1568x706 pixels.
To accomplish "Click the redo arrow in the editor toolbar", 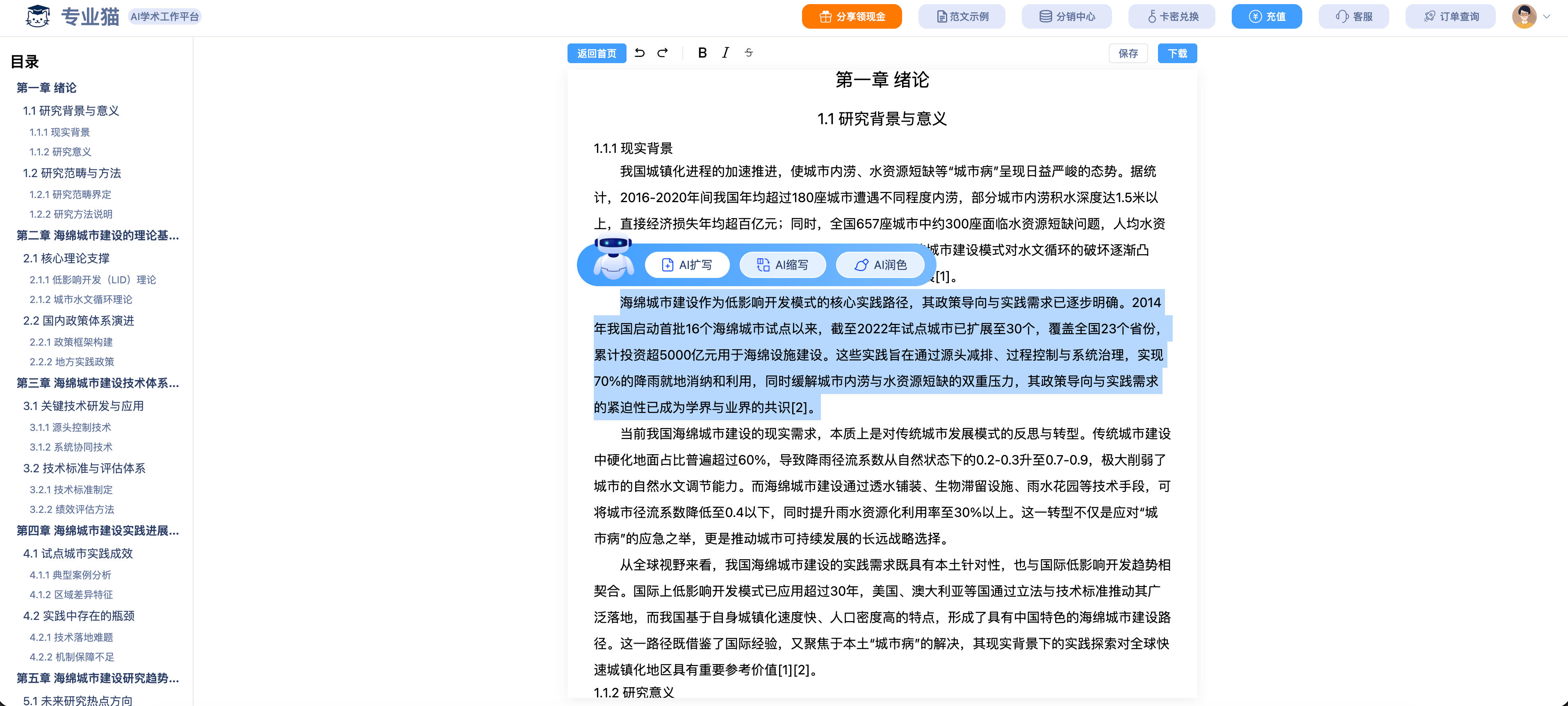I will 662,53.
